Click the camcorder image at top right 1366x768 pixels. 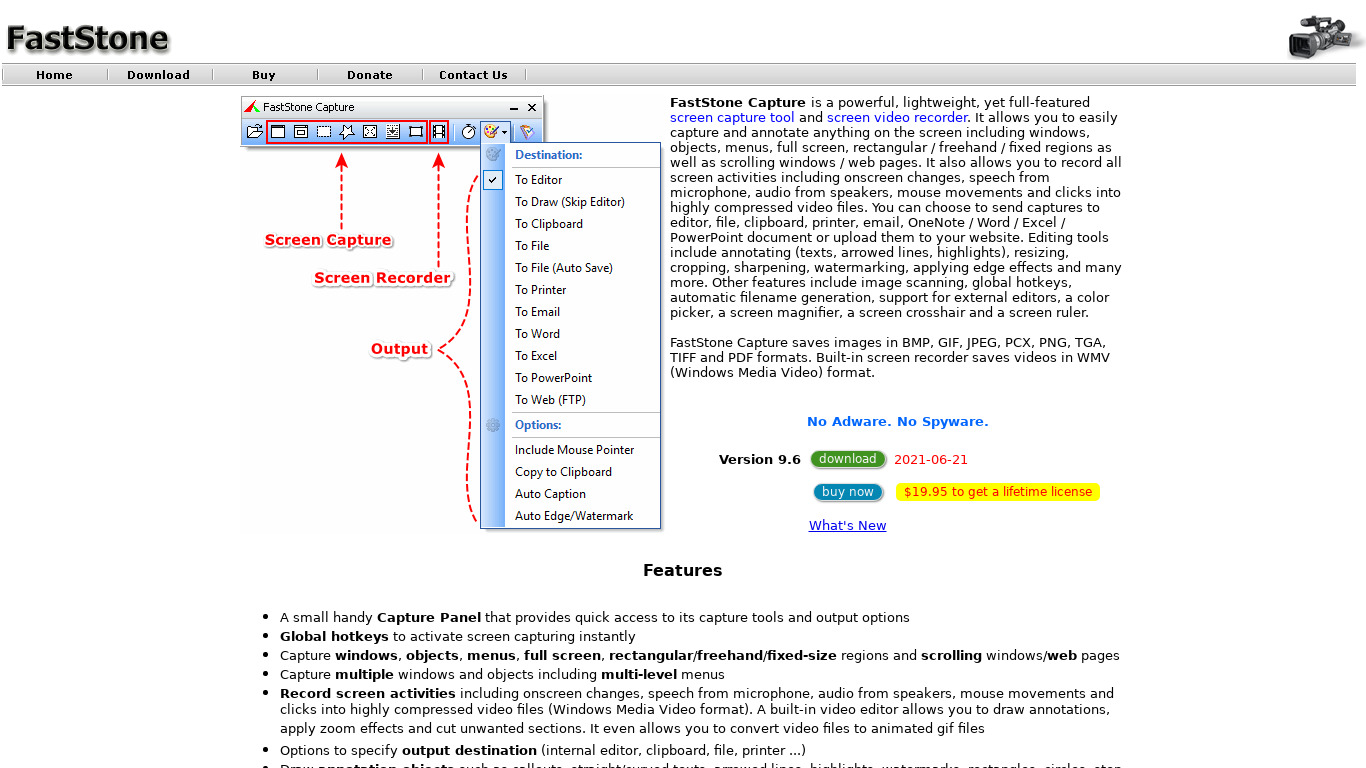pyautogui.click(x=1326, y=37)
